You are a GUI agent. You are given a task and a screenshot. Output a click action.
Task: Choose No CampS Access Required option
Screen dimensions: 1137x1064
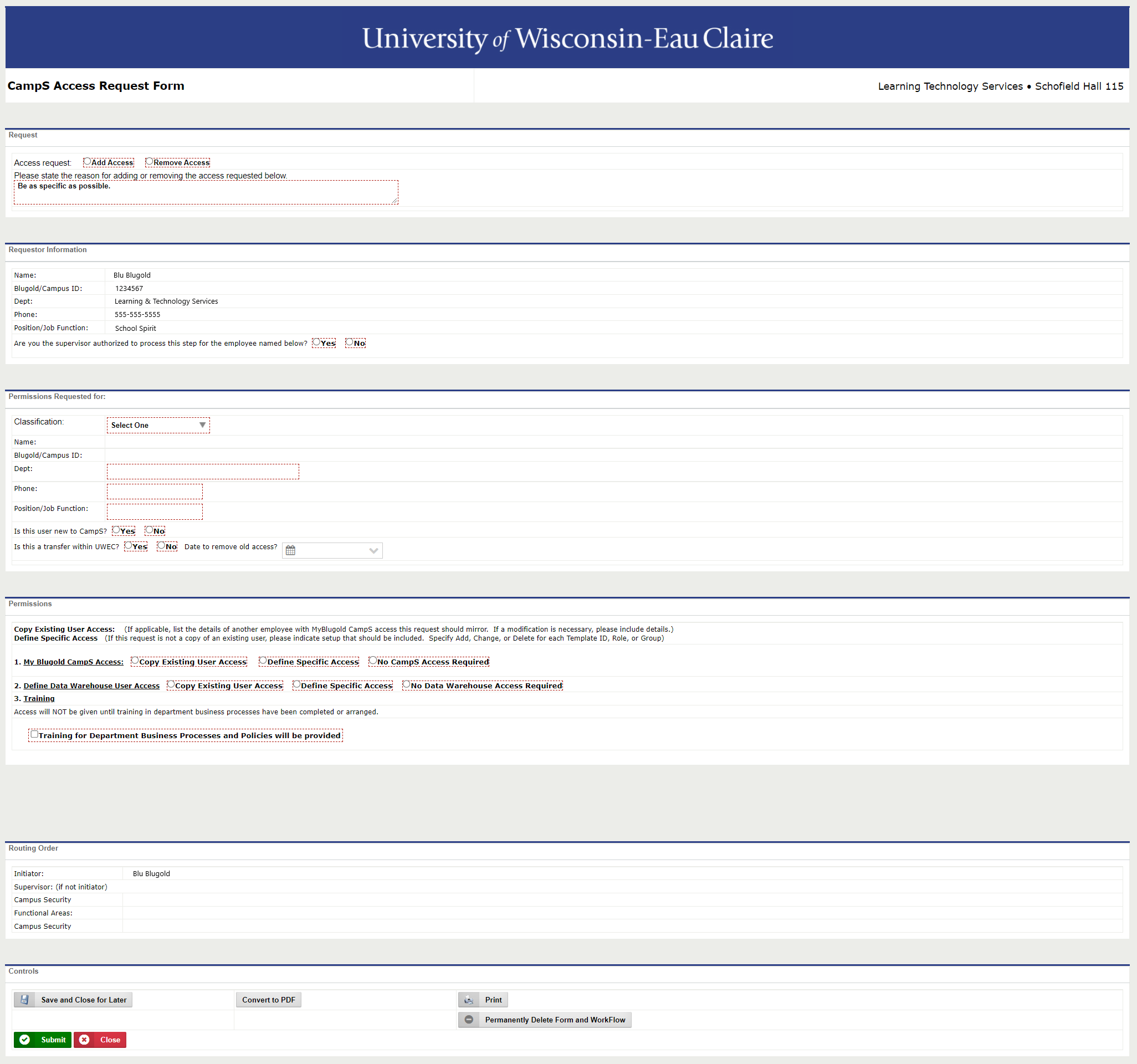pos(373,661)
